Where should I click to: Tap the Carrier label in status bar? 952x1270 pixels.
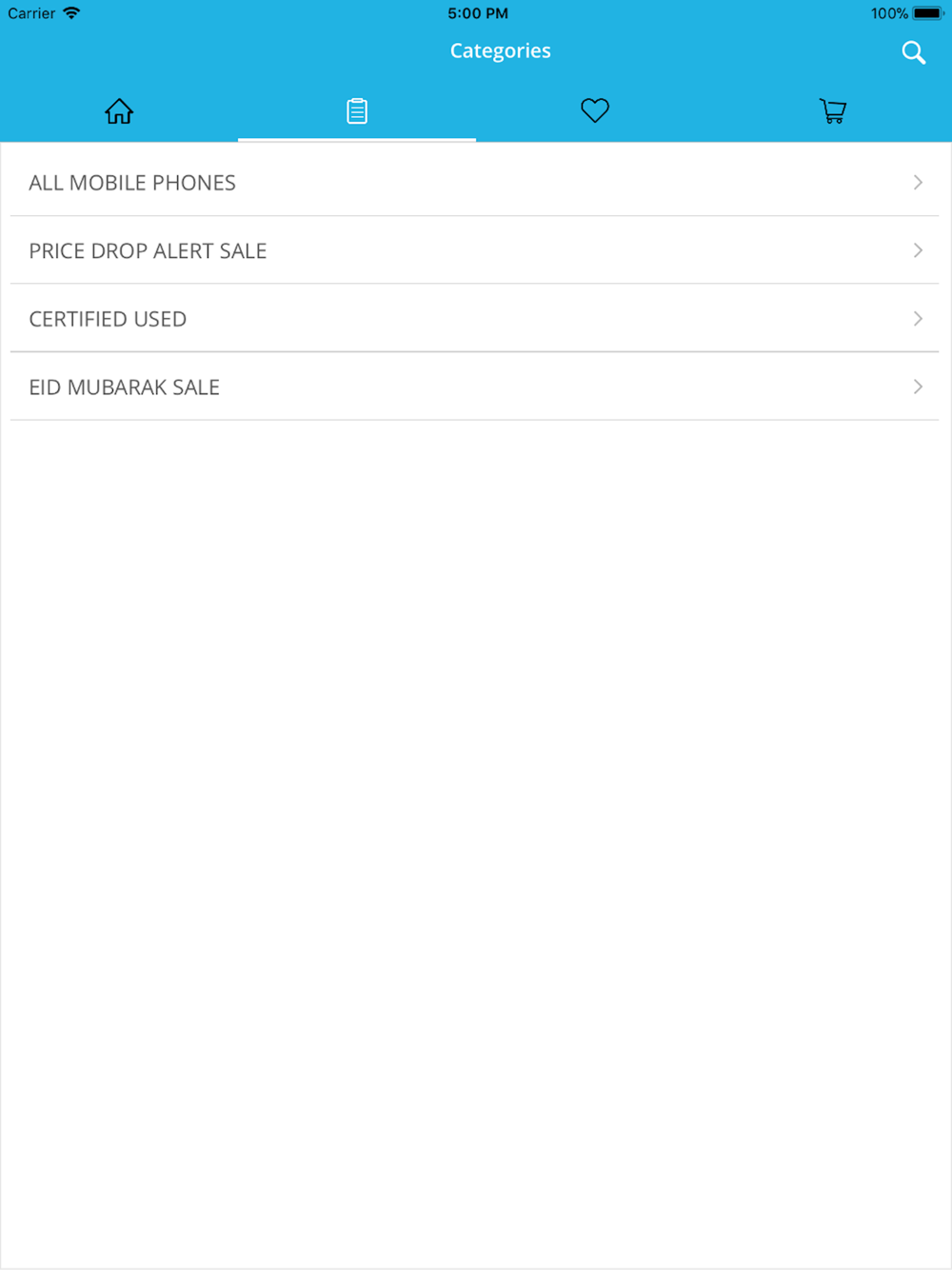click(x=31, y=13)
